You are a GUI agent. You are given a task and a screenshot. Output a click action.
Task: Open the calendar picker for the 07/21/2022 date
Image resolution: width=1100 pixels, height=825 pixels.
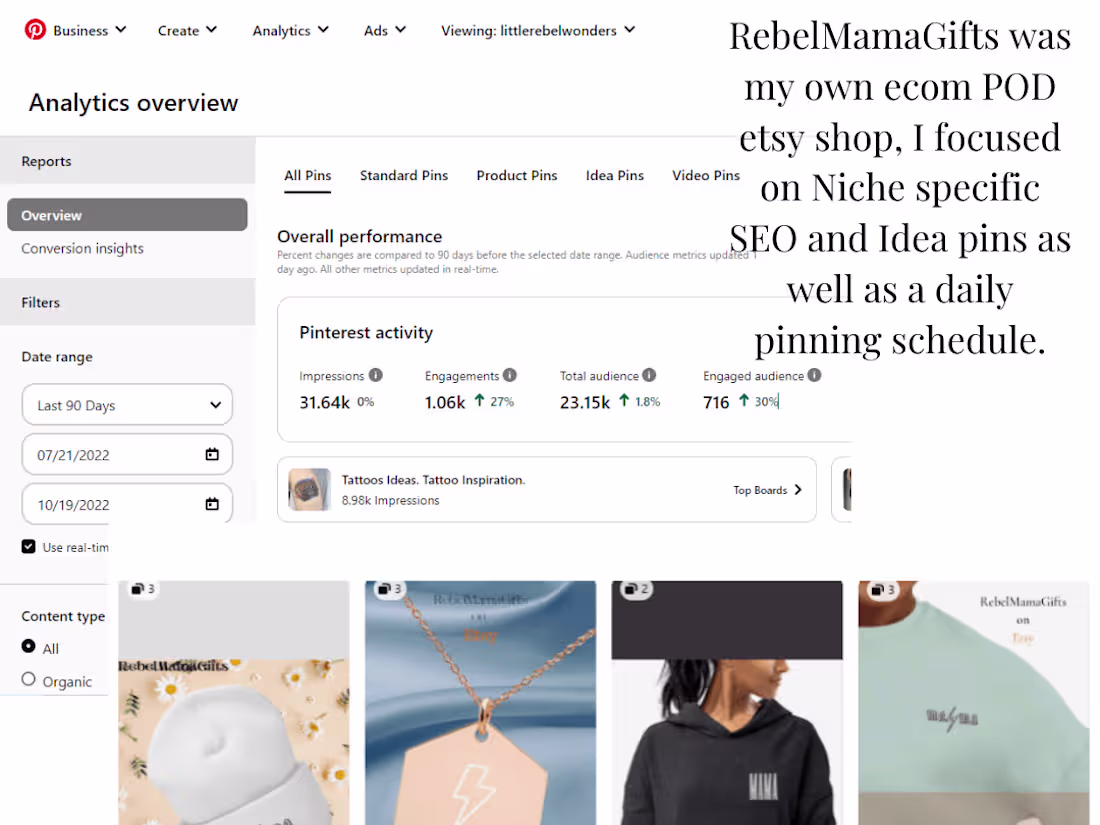coord(212,454)
